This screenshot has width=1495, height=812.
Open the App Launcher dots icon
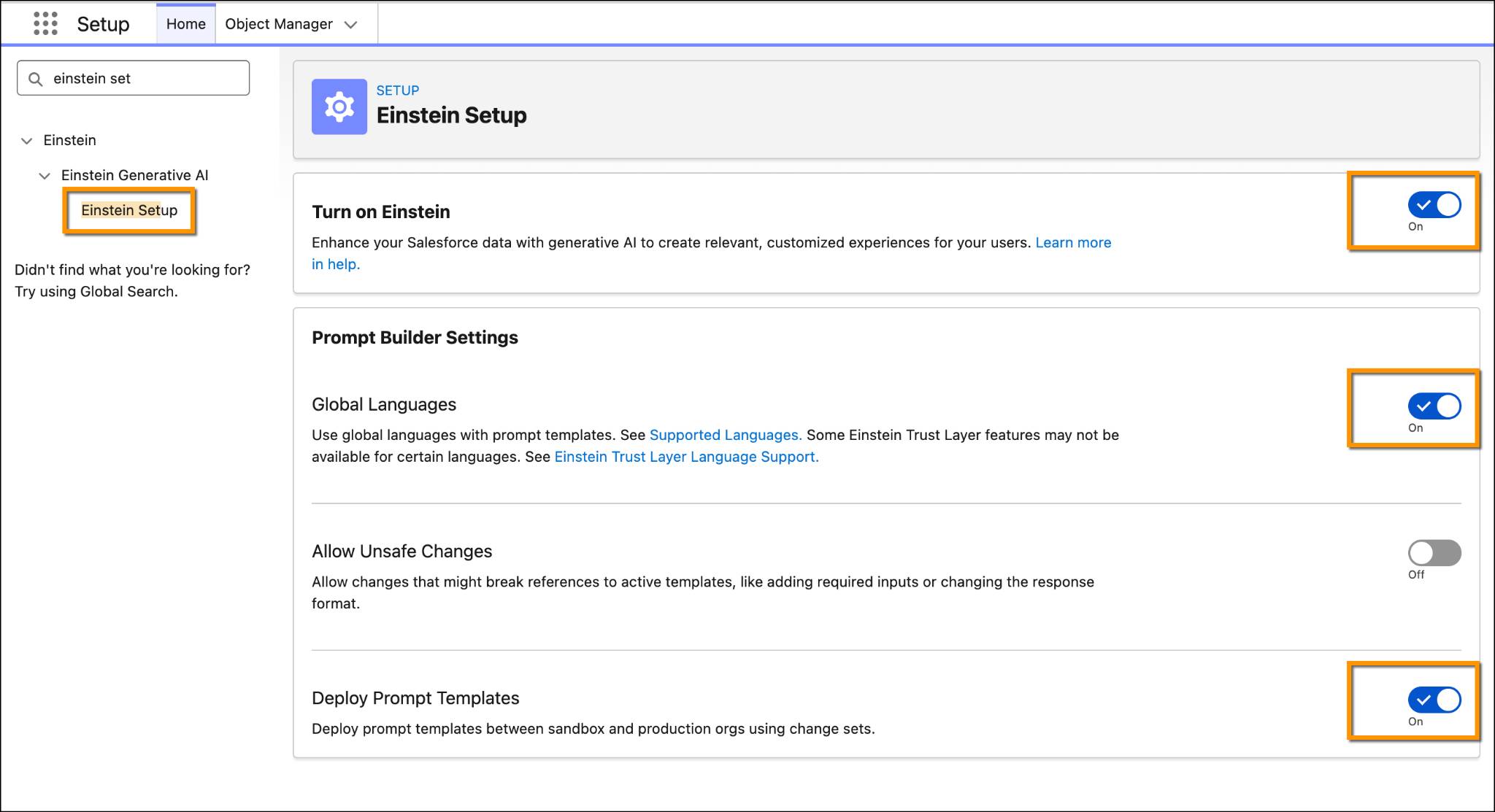click(45, 23)
